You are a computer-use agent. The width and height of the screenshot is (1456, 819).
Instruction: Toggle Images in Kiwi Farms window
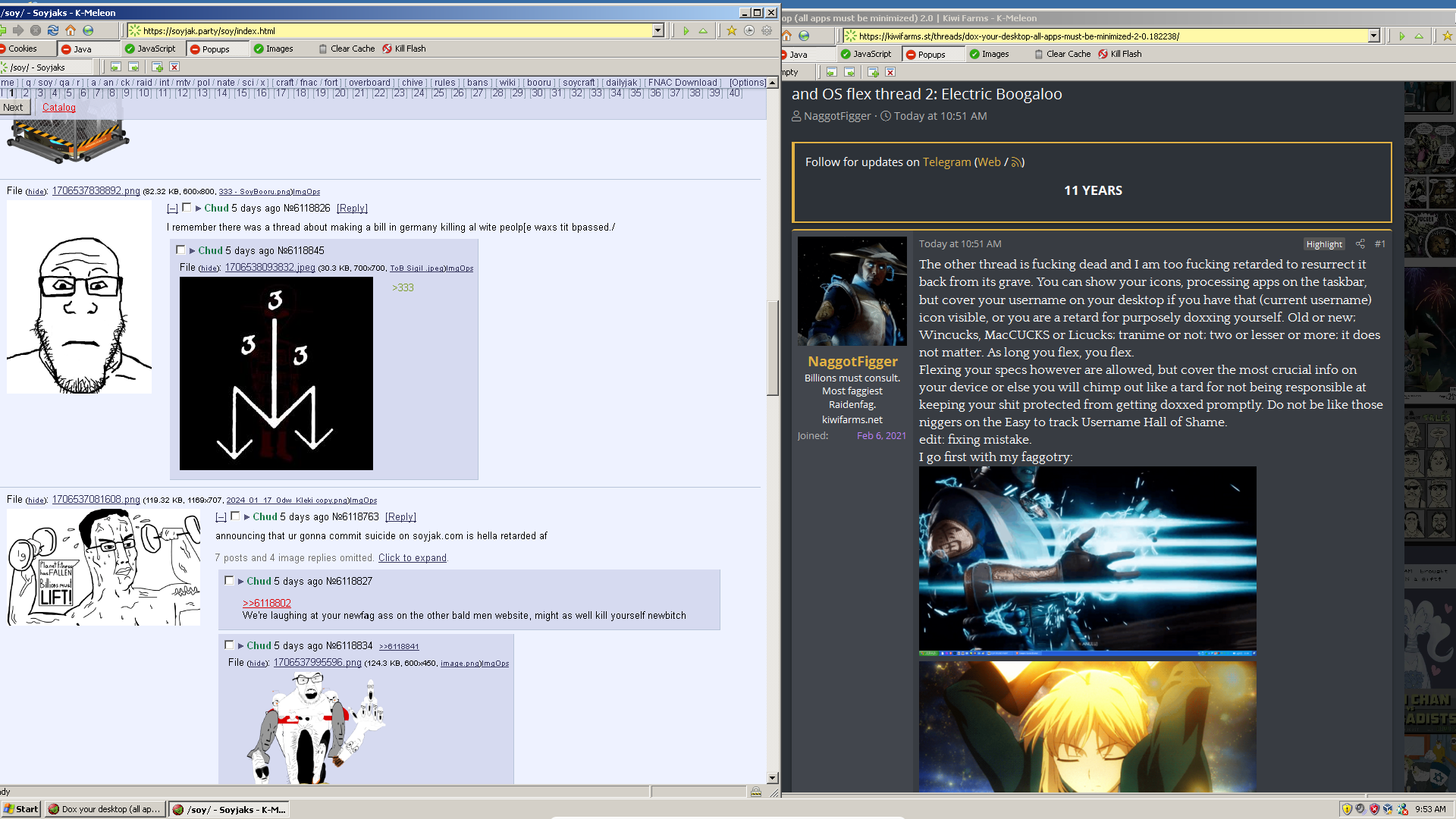tap(989, 54)
